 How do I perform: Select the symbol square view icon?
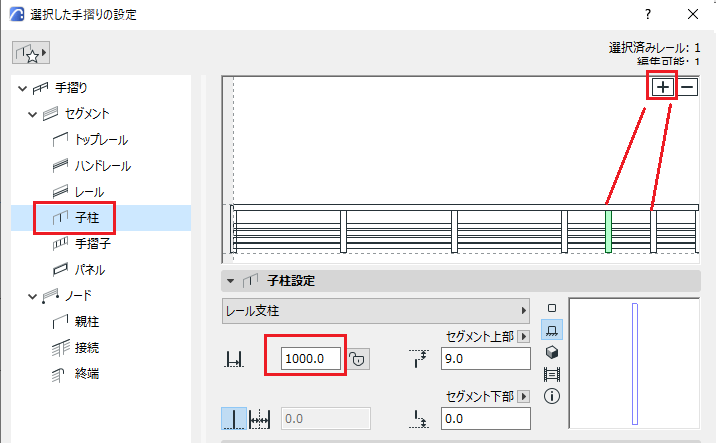(552, 308)
